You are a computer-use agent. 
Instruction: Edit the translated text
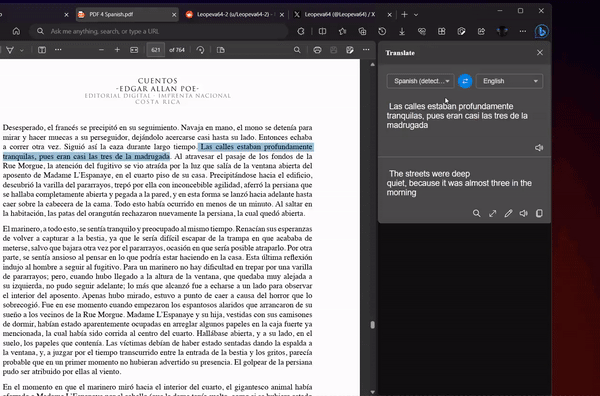tap(508, 213)
